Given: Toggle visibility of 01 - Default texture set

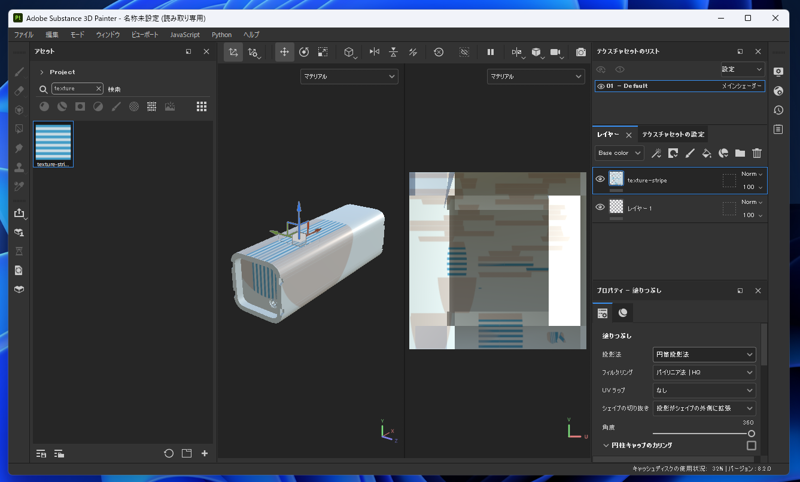Looking at the screenshot, I should (601, 86).
